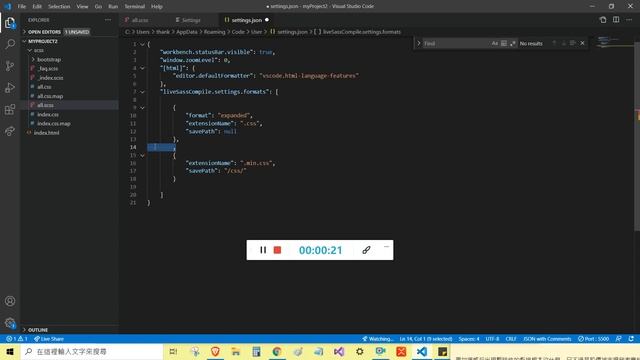The width and height of the screenshot is (640, 360).
Task: Open Windows Start menu
Action: tap(10, 351)
